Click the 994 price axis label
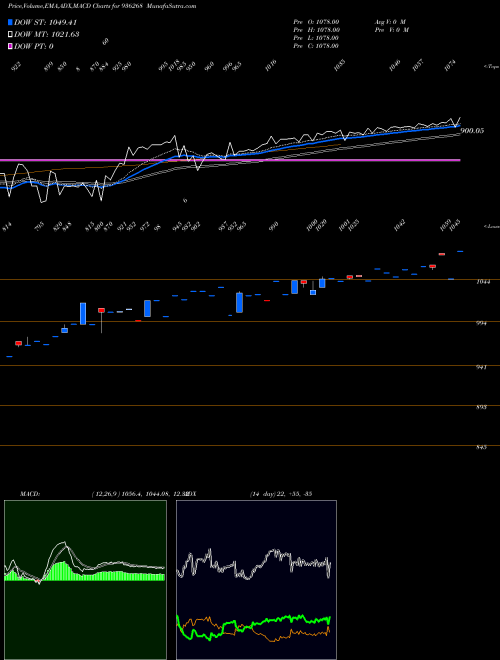Image resolution: width=500 pixels, height=660 pixels. click(x=482, y=323)
